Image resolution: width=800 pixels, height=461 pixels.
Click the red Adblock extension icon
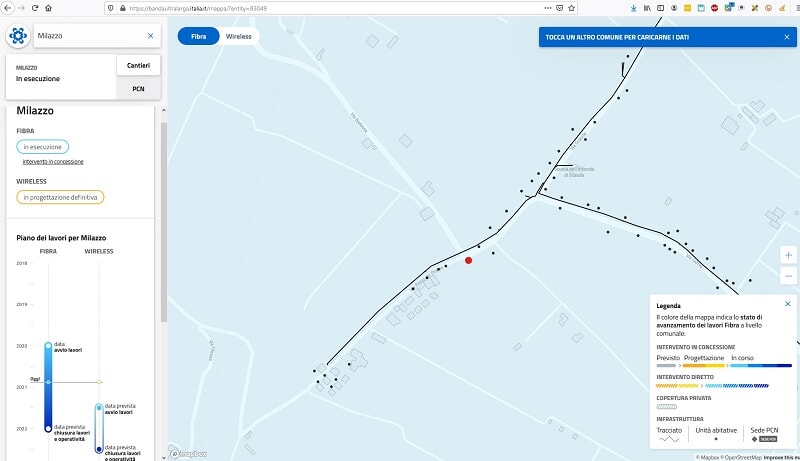[x=714, y=8]
